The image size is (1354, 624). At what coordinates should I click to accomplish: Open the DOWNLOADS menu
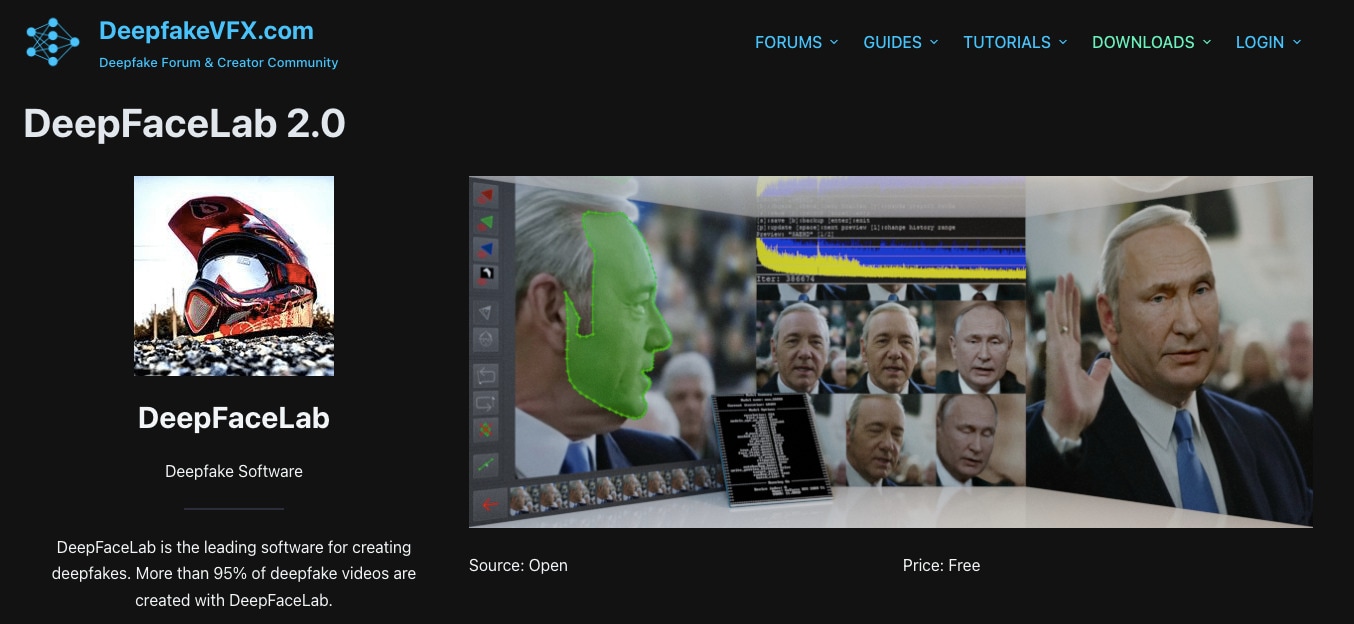(1143, 42)
